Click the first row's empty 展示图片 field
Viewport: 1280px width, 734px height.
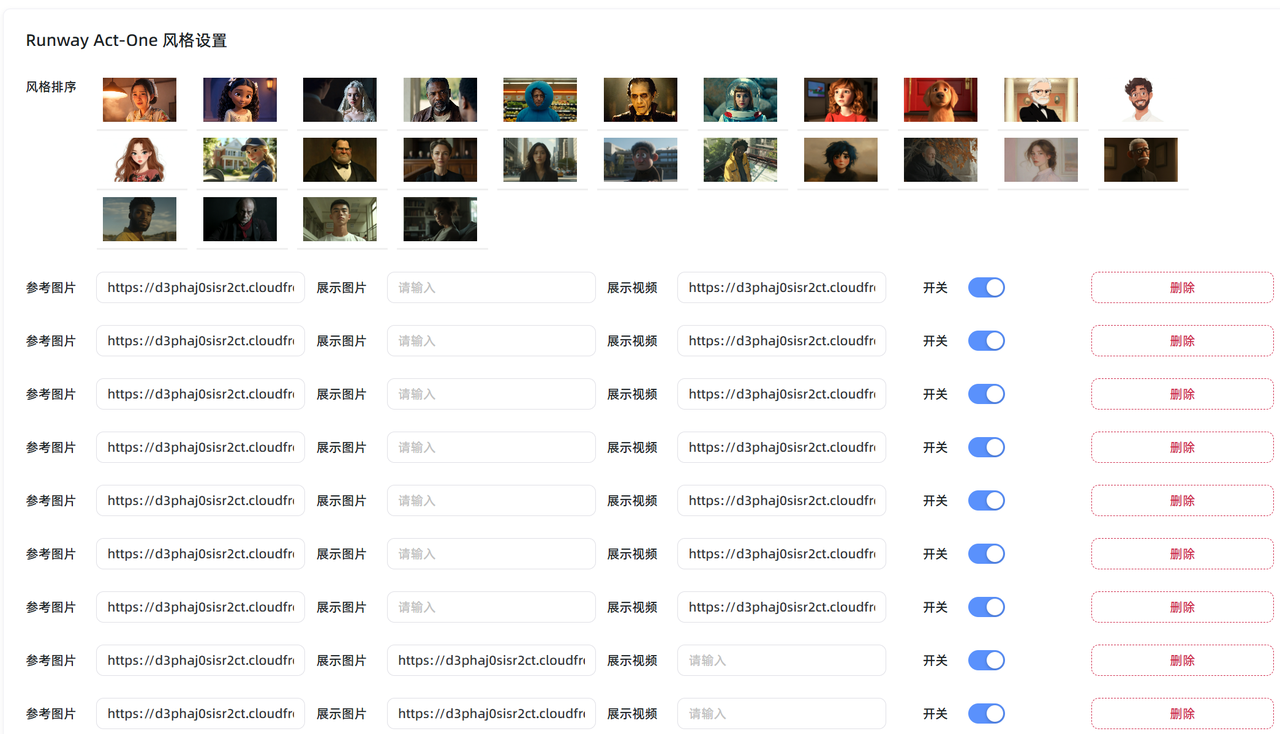(x=491, y=288)
